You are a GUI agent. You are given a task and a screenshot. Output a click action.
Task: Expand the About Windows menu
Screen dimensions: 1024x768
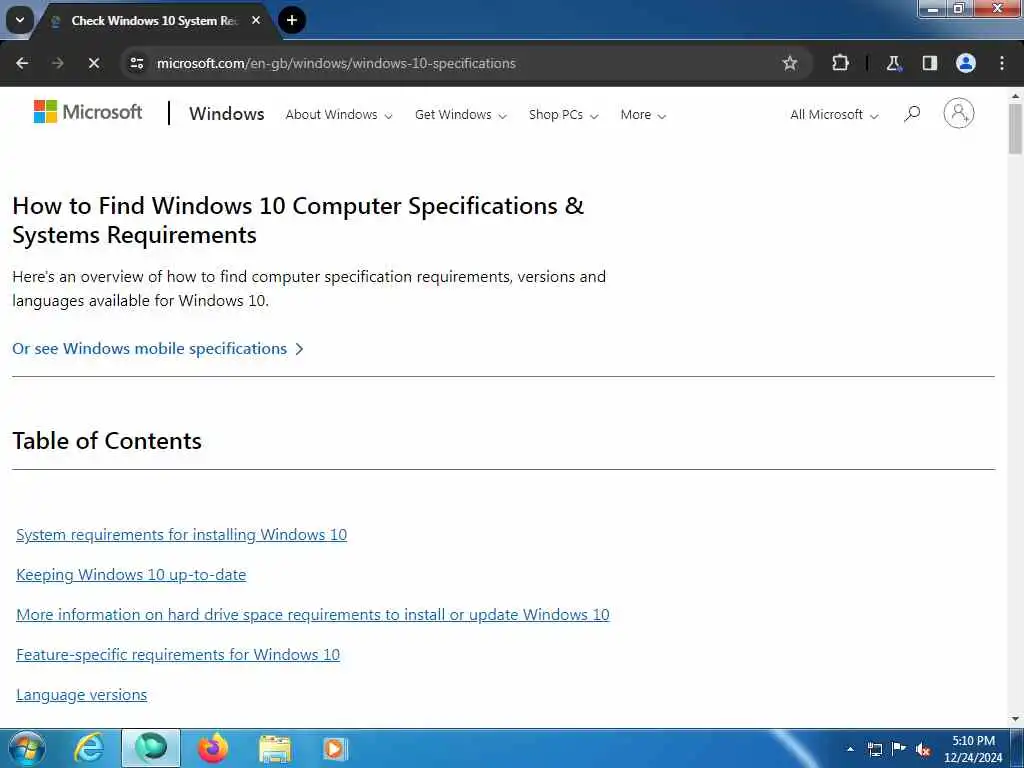click(339, 115)
